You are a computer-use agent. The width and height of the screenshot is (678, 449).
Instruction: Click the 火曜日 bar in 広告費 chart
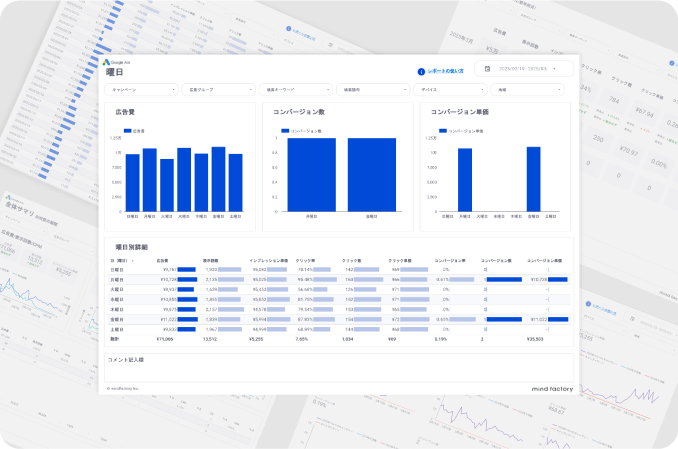click(x=167, y=185)
